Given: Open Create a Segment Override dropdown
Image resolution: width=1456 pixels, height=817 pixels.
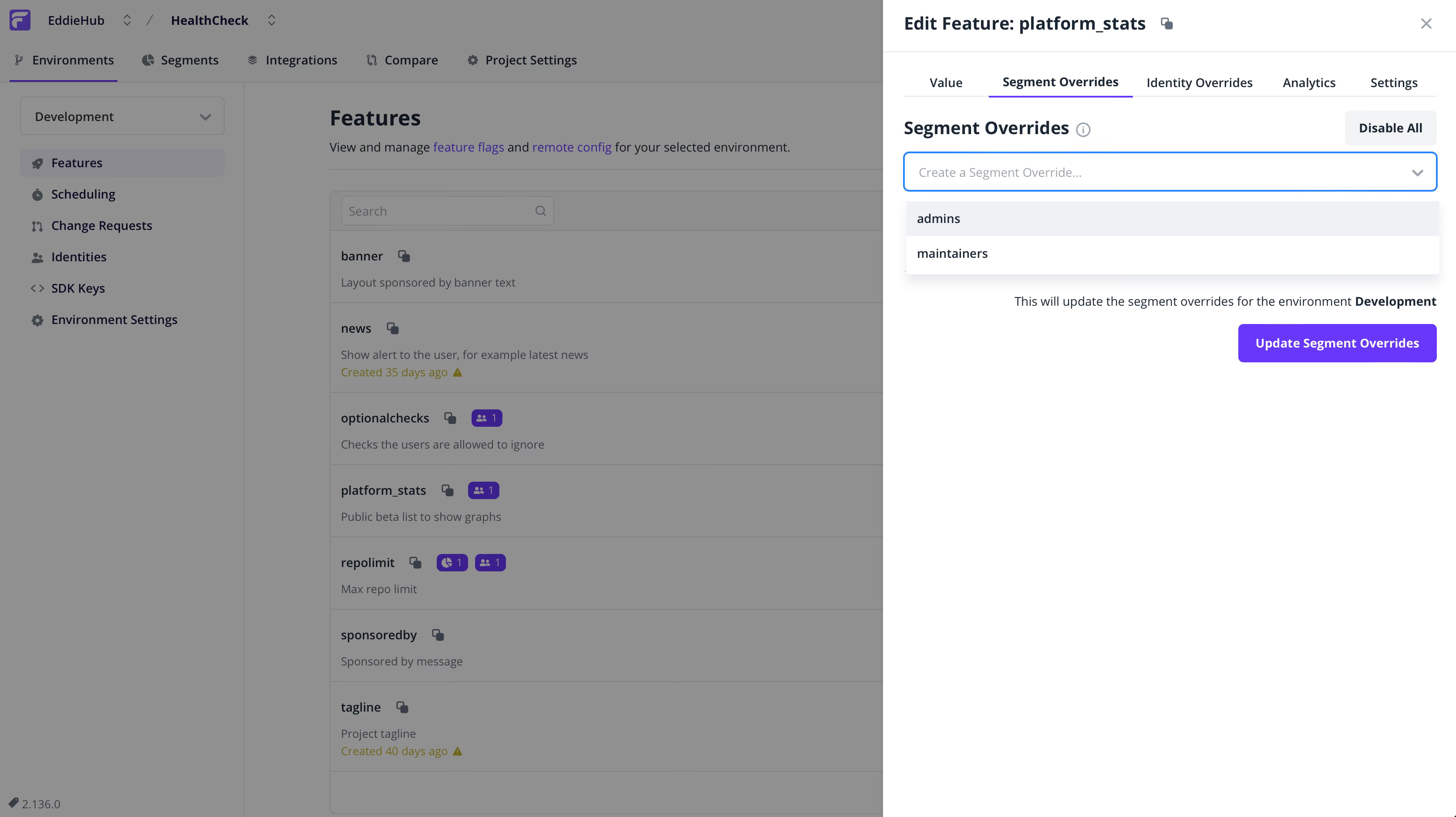Looking at the screenshot, I should click(x=1170, y=172).
